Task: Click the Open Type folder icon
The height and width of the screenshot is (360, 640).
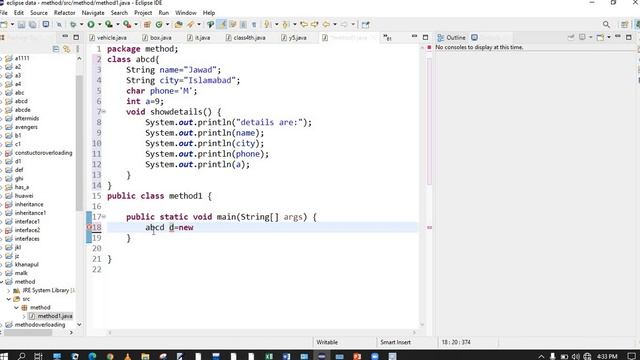Action: pos(178,24)
